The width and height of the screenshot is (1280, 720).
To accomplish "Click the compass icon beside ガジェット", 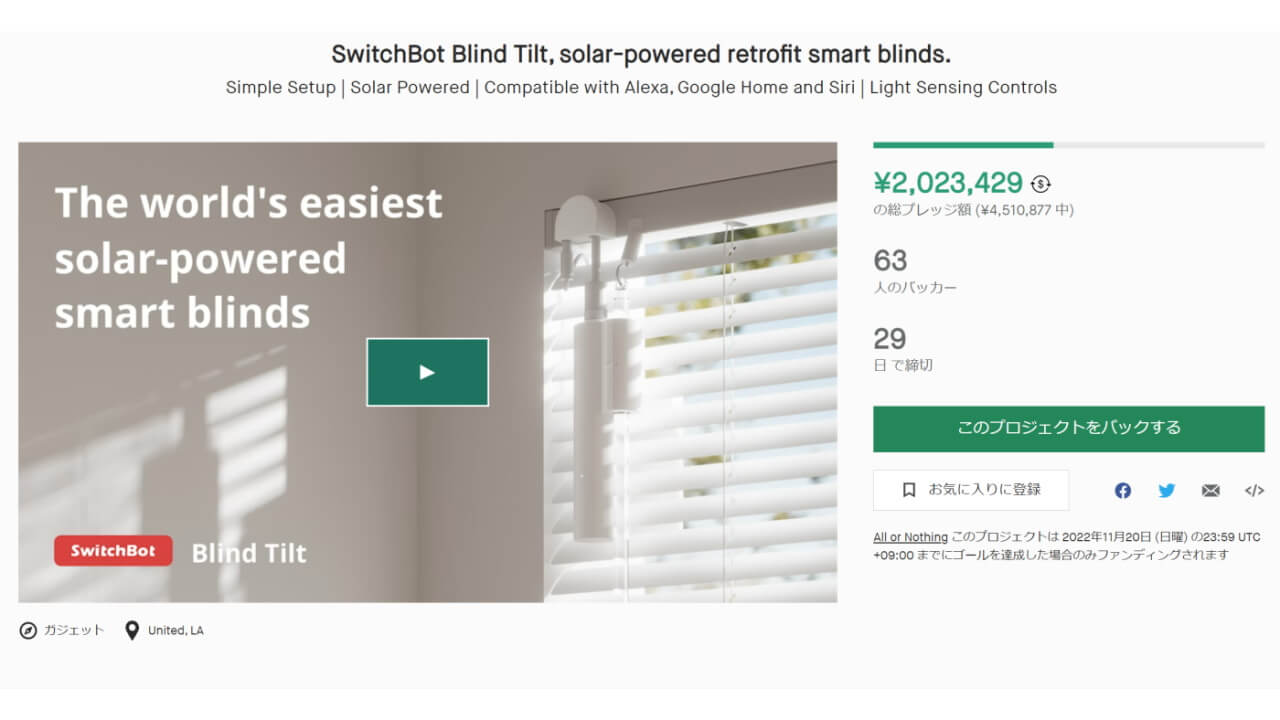I will [28, 631].
